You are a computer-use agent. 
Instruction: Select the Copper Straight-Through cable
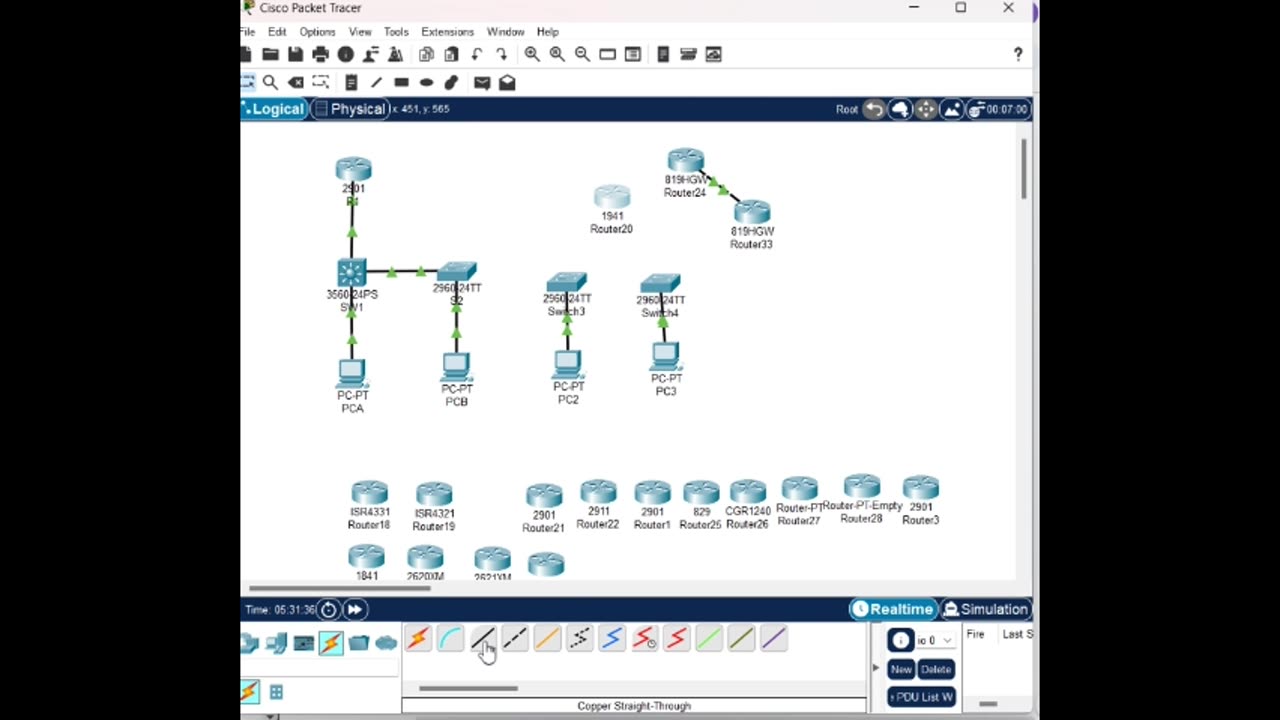point(483,638)
